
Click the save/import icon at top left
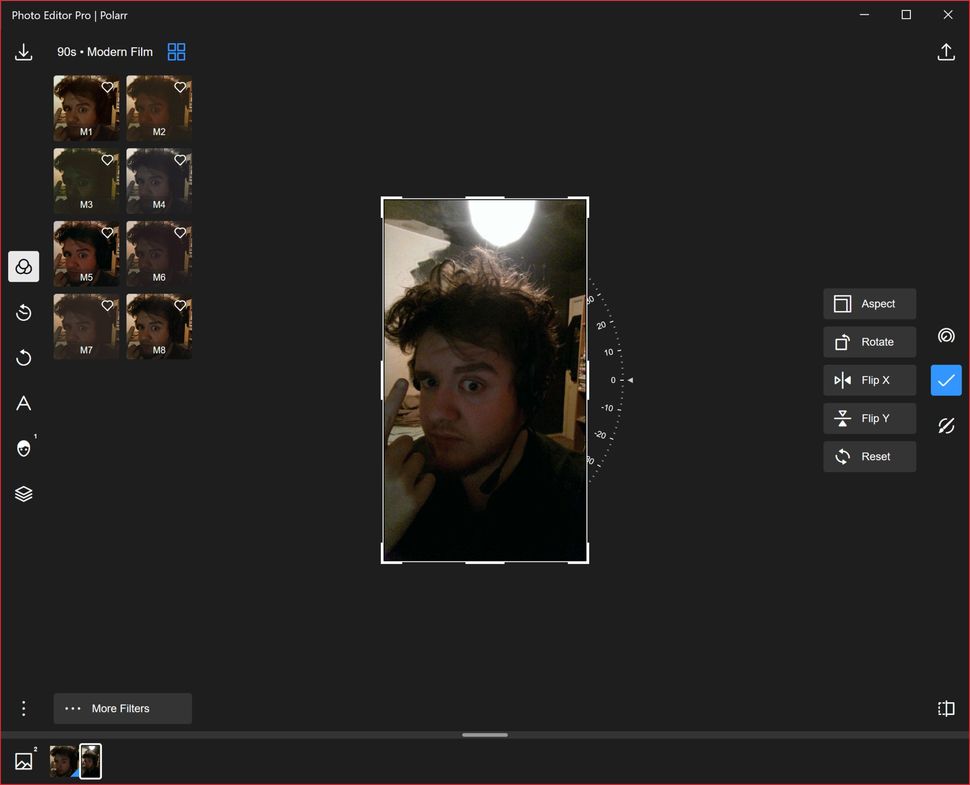point(23,51)
